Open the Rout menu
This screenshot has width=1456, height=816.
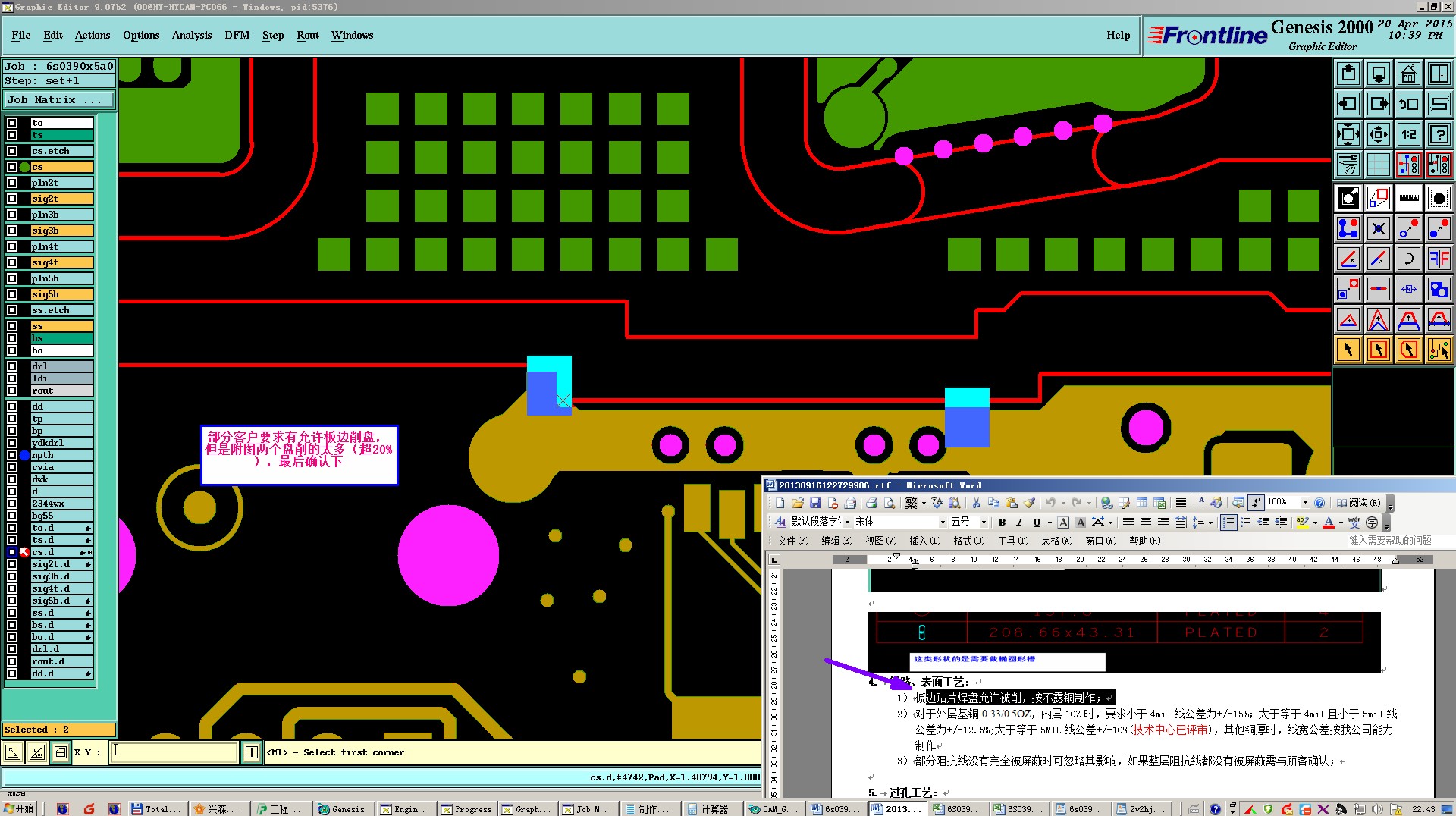tap(308, 36)
